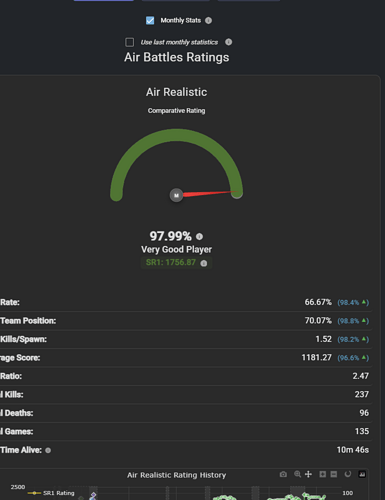Click the 135 total games value
The height and width of the screenshot is (500, 385).
tap(362, 431)
